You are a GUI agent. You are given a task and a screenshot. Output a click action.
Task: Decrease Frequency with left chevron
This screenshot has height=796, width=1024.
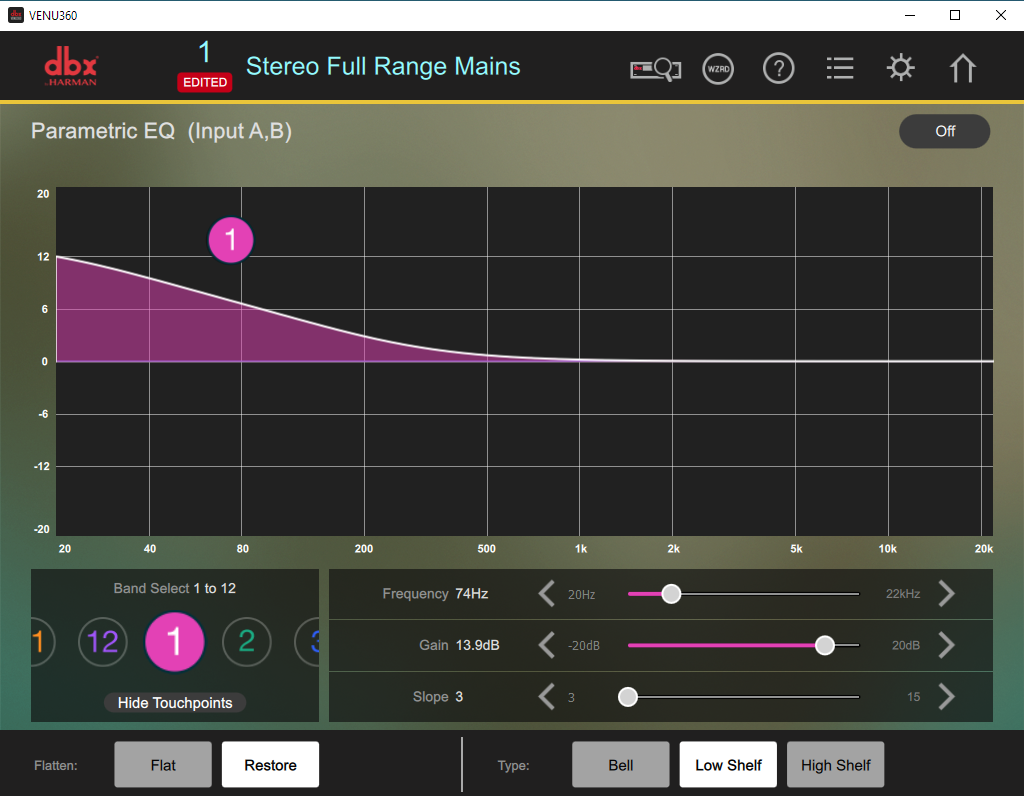point(546,594)
